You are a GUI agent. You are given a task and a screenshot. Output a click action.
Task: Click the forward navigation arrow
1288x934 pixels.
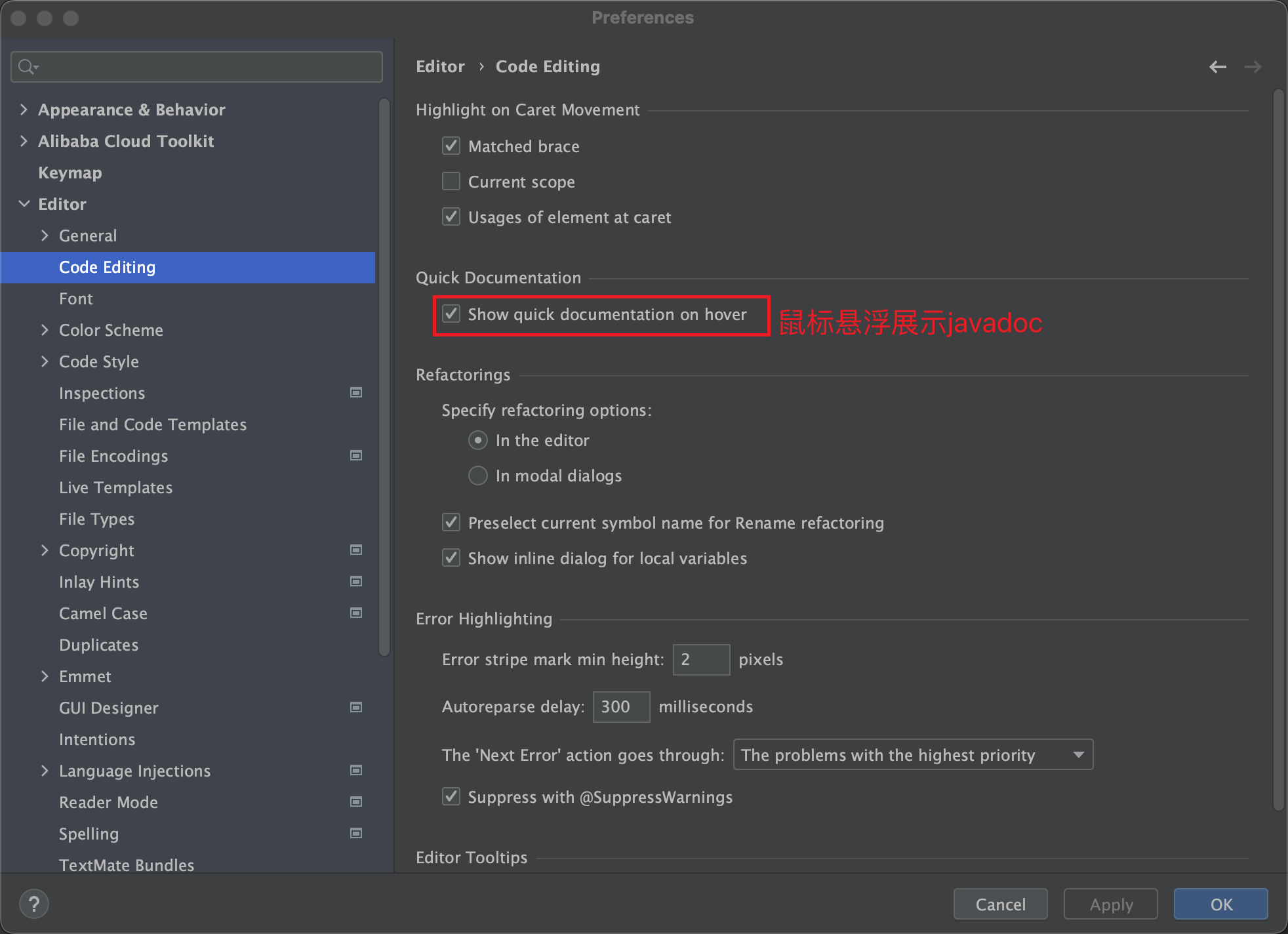pos(1253,67)
